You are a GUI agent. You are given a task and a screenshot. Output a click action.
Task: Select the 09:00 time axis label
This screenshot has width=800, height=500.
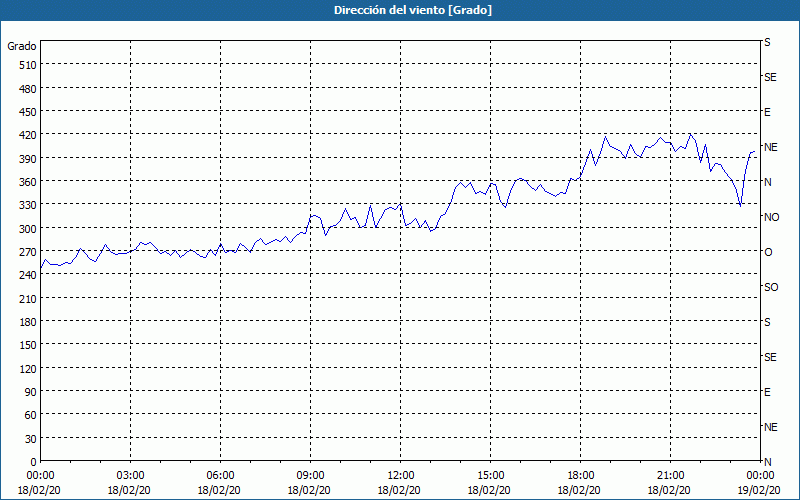[x=311, y=476]
